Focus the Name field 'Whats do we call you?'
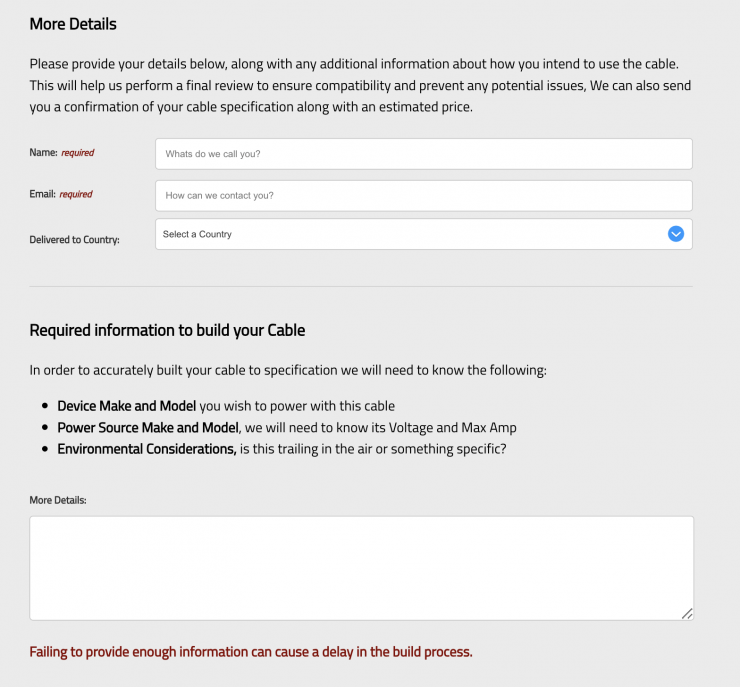The width and height of the screenshot is (740, 687). 424,154
